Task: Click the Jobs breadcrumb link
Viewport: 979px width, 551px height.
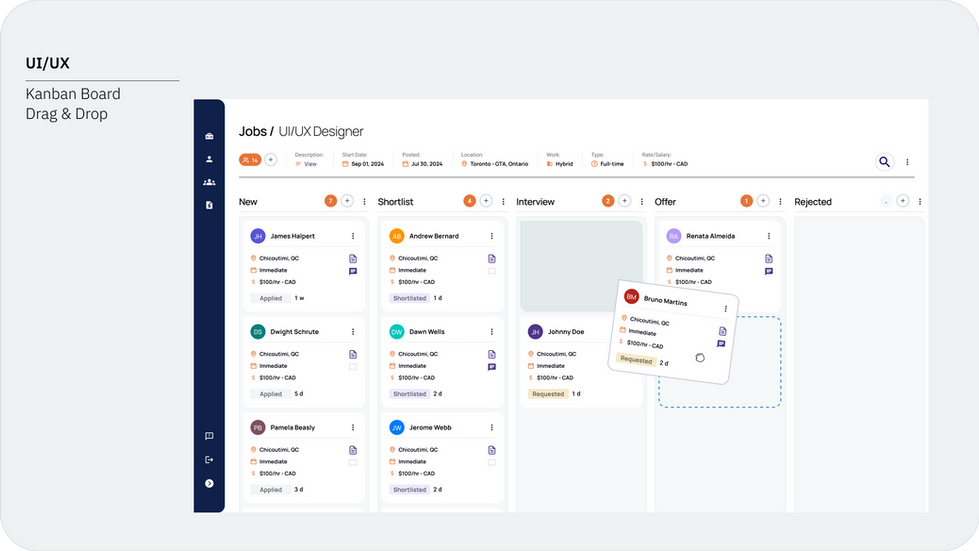Action: click(x=252, y=132)
